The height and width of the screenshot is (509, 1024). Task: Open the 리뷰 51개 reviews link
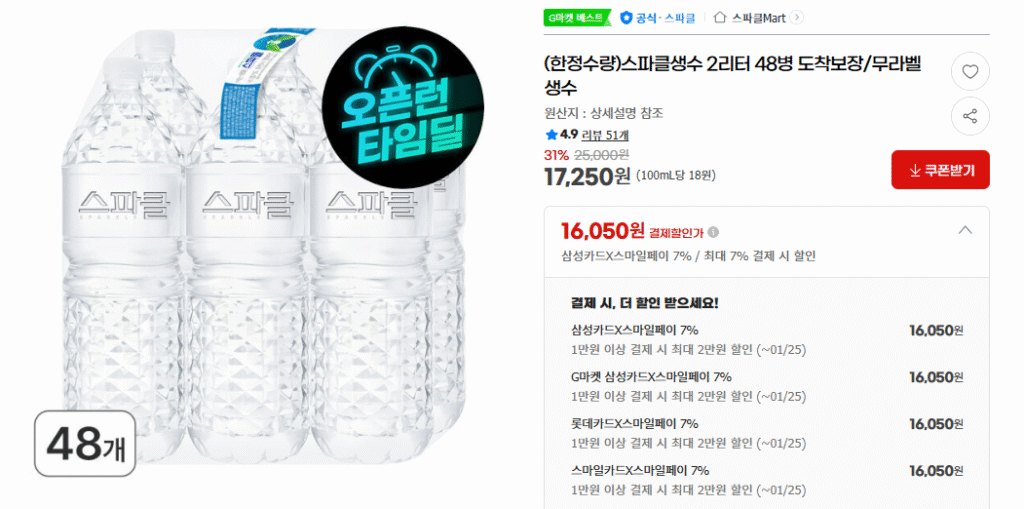pos(605,134)
